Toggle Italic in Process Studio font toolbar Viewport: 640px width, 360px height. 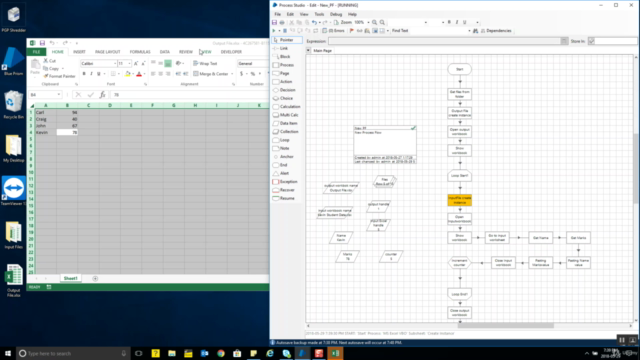pos(457,22)
